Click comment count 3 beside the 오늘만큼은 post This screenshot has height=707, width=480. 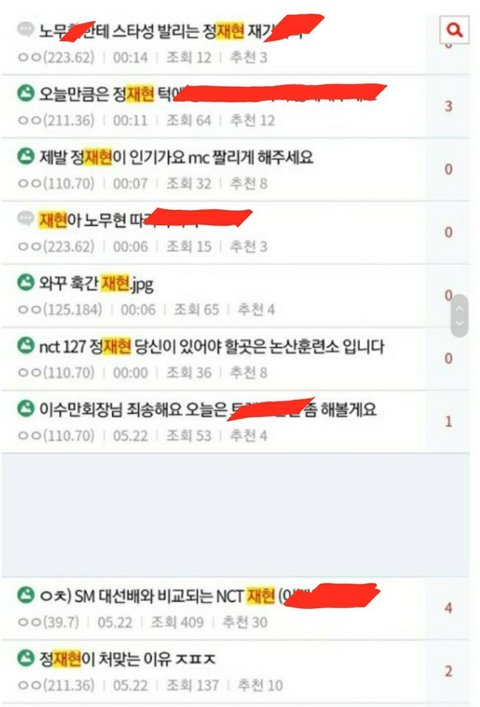[448, 106]
